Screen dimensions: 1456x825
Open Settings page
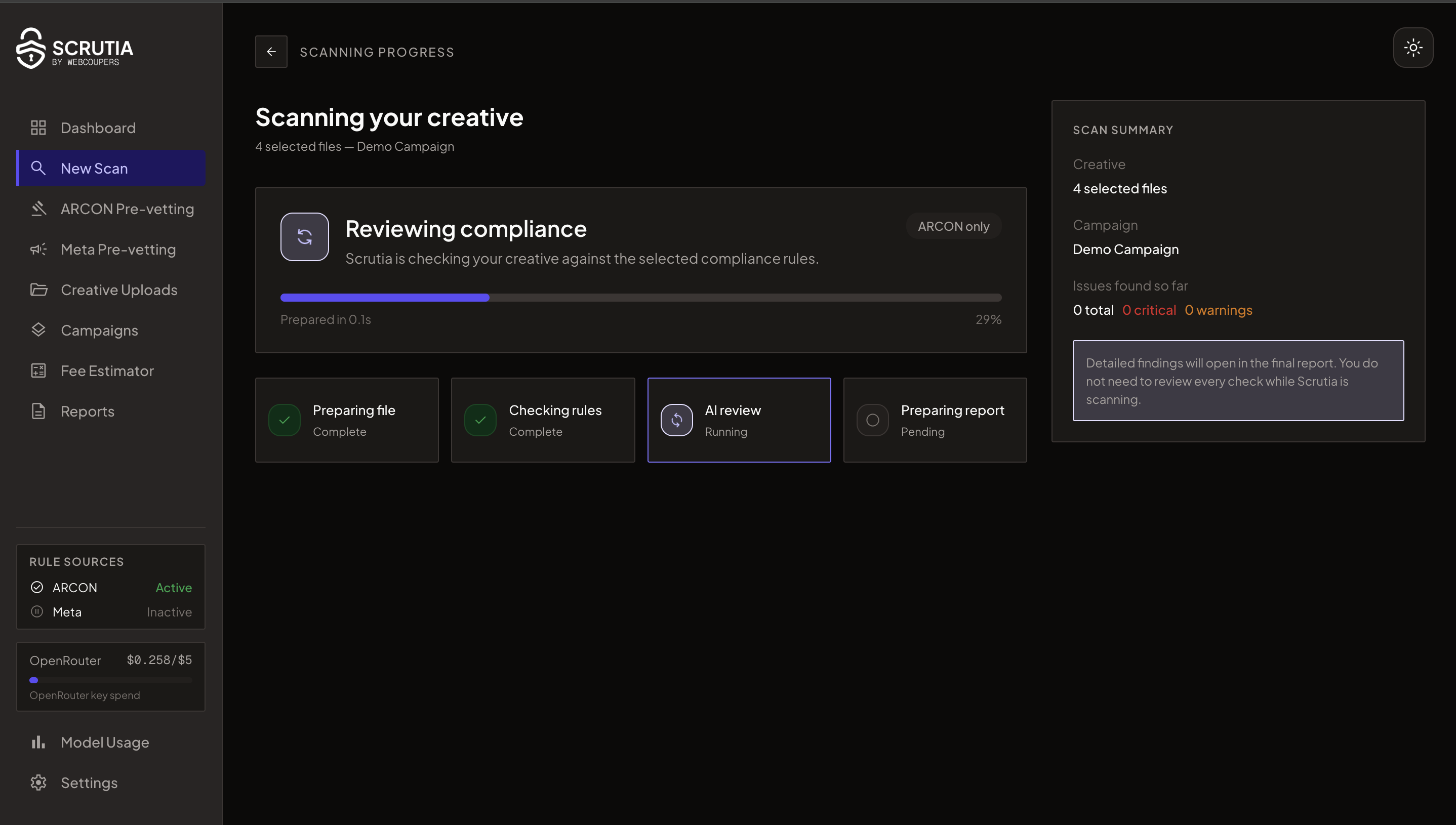click(110, 782)
